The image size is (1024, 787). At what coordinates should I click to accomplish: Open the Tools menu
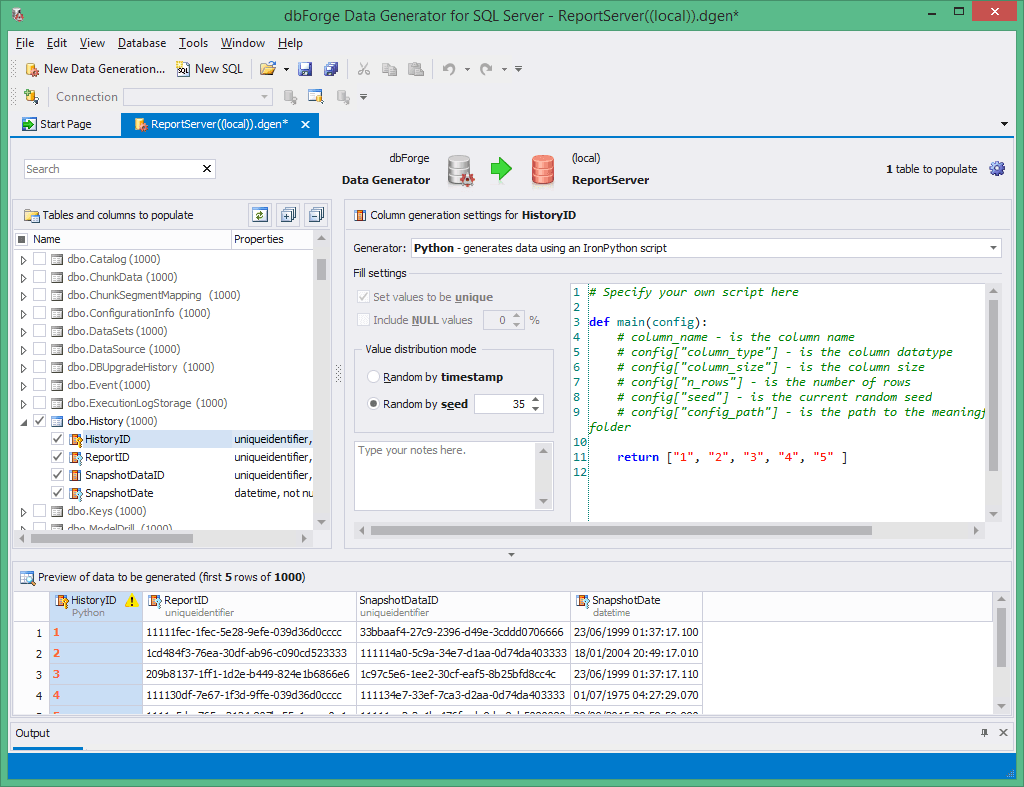193,43
